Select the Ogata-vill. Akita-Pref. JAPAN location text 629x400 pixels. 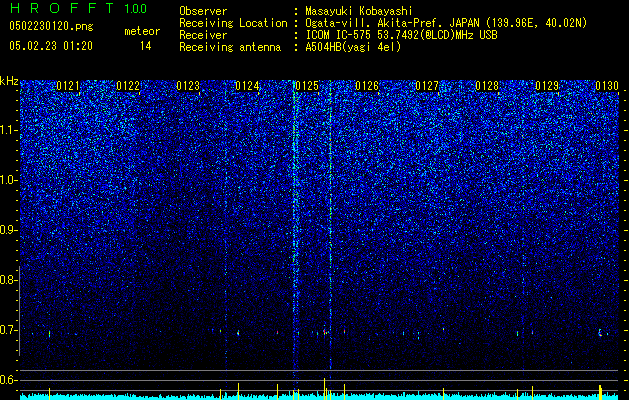point(446,23)
